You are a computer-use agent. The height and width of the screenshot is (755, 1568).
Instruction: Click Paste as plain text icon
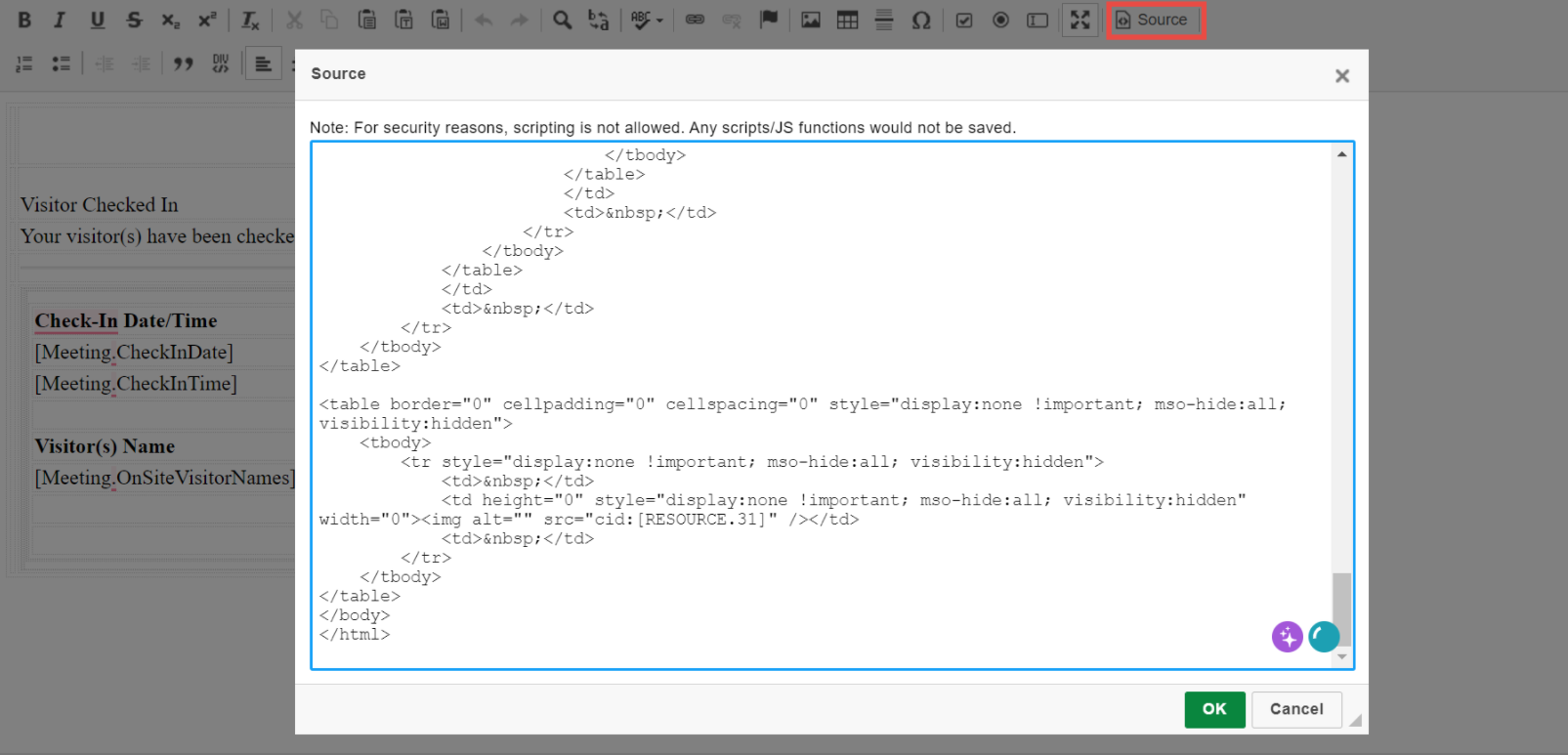click(403, 20)
